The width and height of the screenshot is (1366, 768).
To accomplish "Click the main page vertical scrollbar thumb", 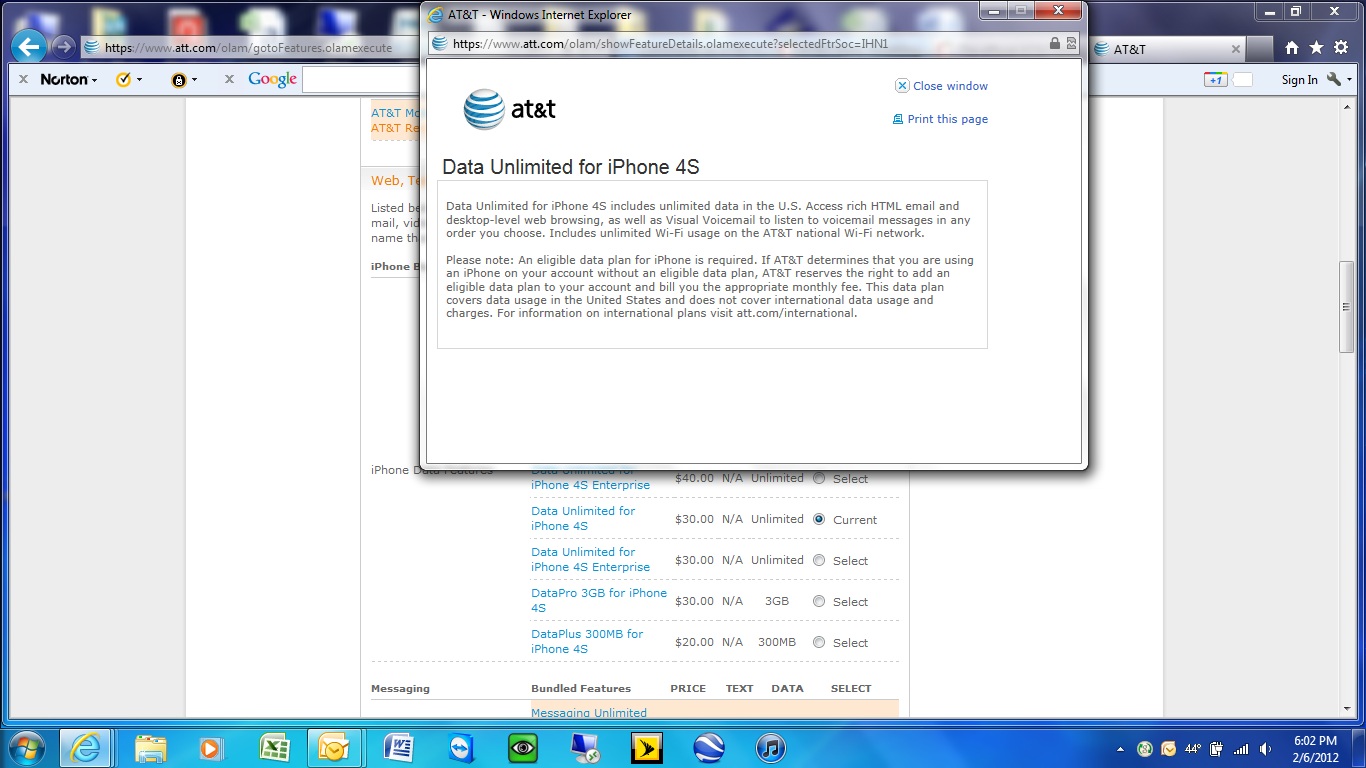I will click(x=1346, y=307).
